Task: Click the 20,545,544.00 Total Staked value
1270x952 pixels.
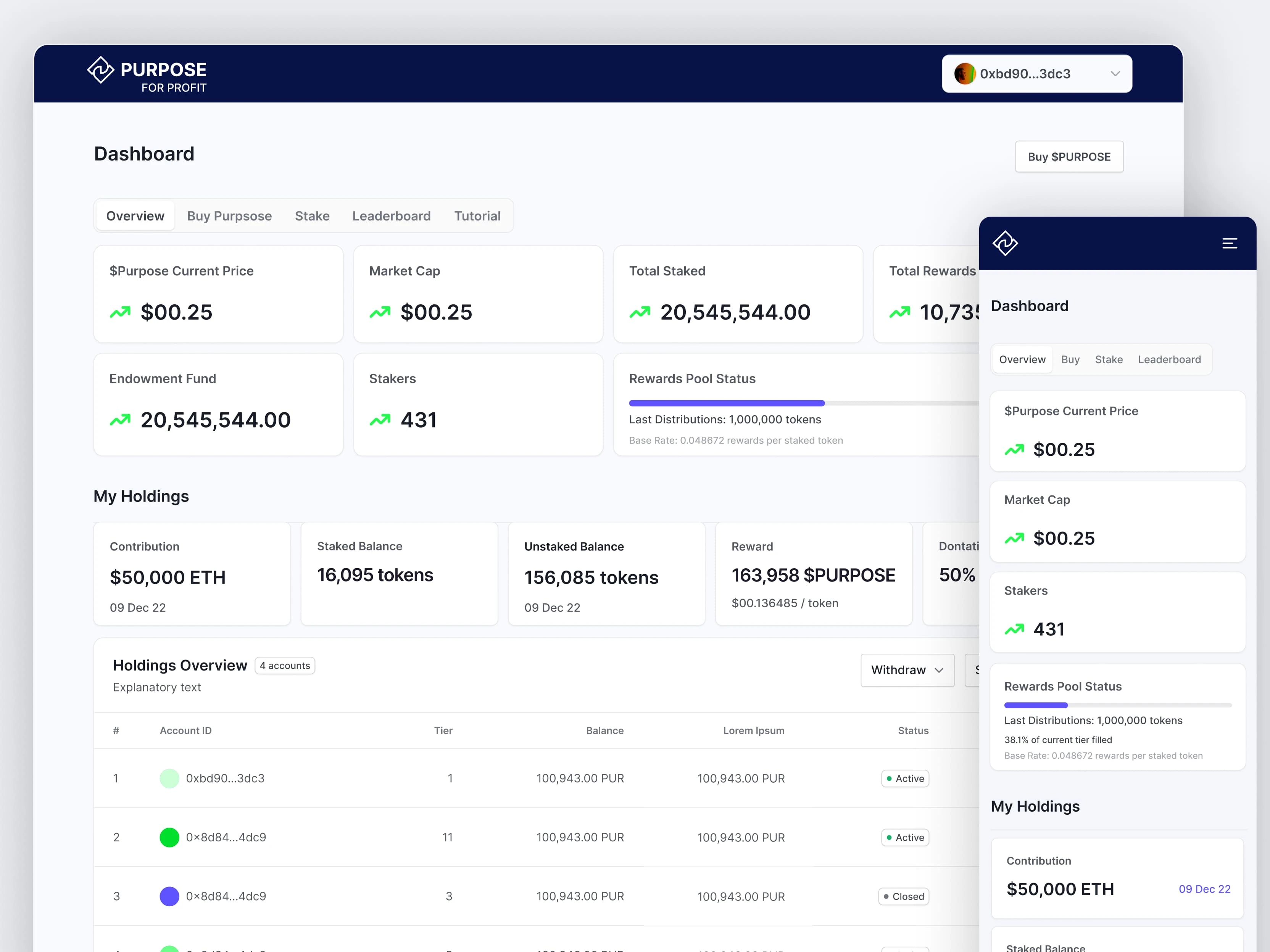Action: [735, 312]
